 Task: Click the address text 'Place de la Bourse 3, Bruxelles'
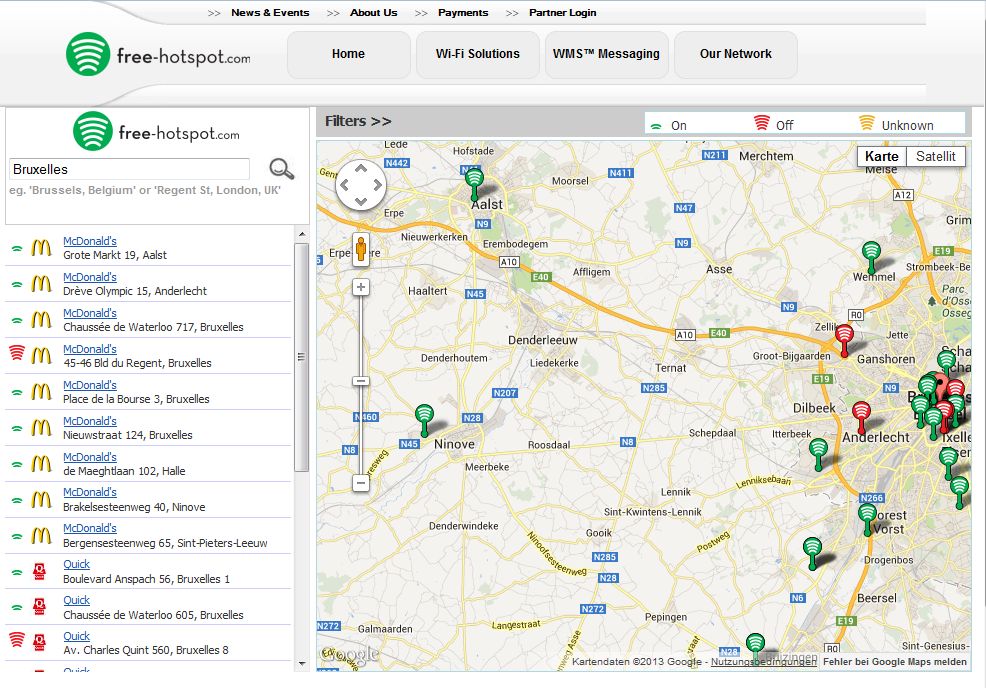[x=136, y=399]
